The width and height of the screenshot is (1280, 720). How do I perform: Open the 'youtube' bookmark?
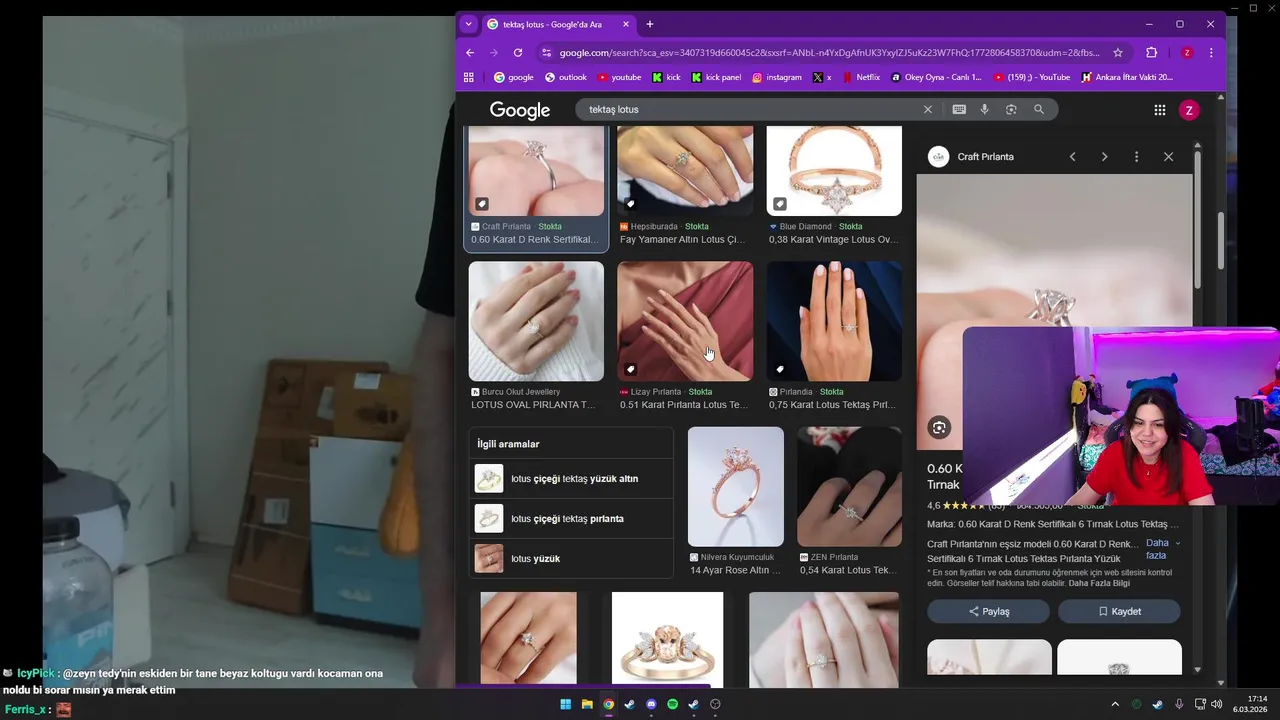(619, 77)
